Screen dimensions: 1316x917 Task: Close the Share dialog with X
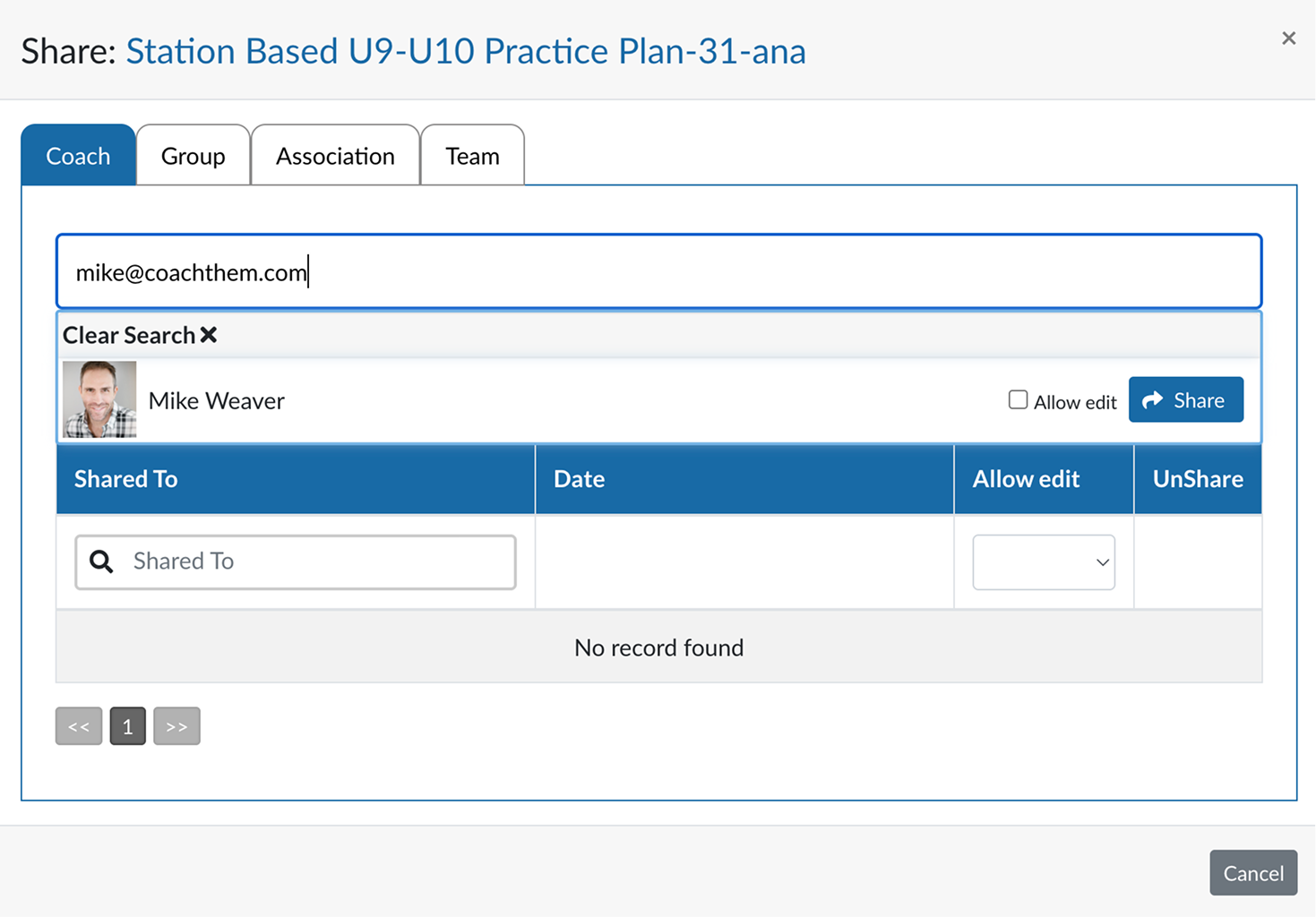click(x=1288, y=38)
